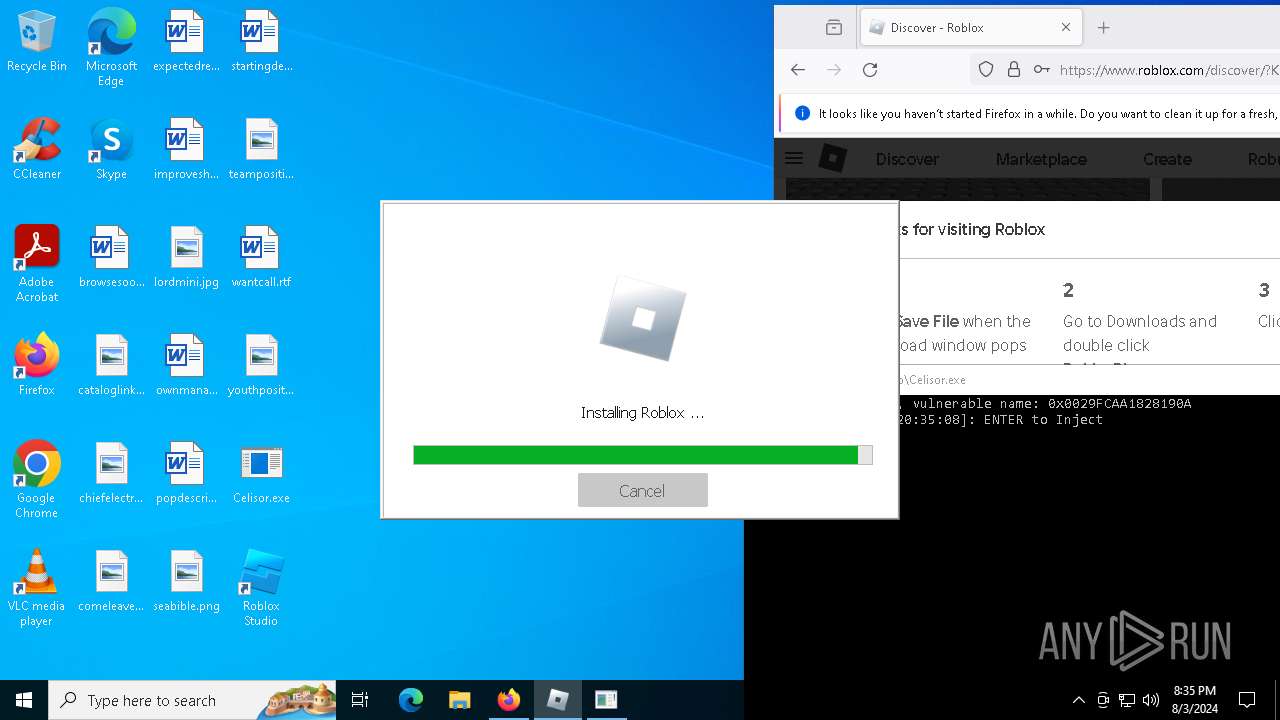The height and width of the screenshot is (720, 1280).
Task: Open Marketplace in Roblox navigation
Action: tap(1041, 159)
